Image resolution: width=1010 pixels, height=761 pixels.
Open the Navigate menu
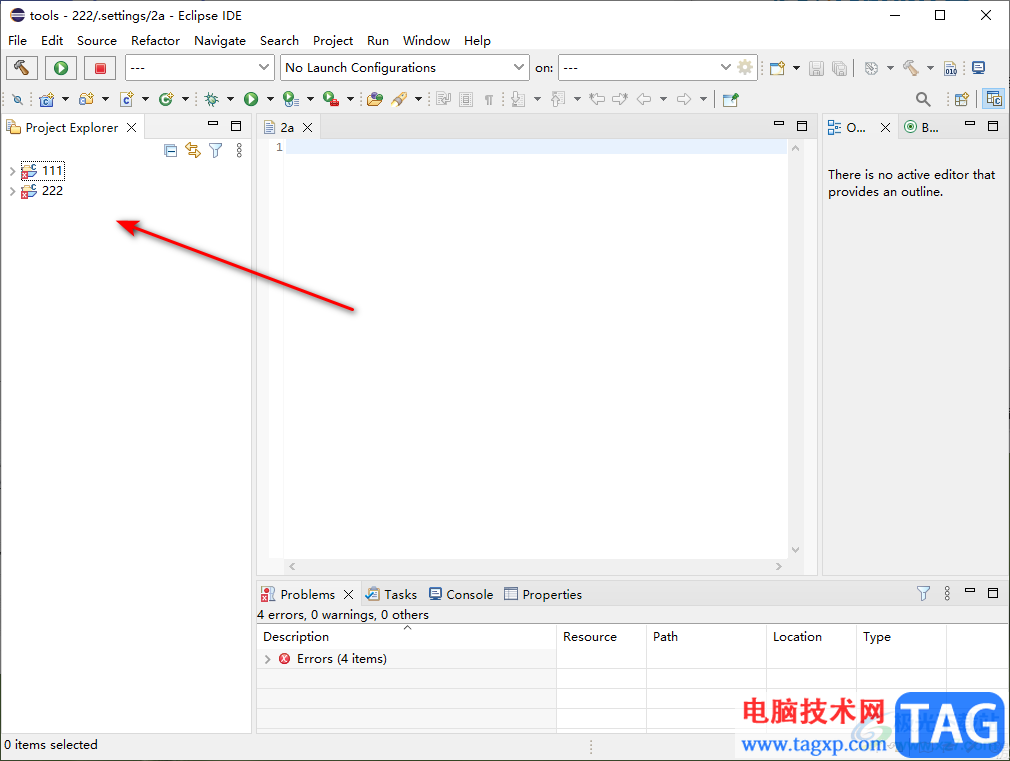(x=220, y=41)
